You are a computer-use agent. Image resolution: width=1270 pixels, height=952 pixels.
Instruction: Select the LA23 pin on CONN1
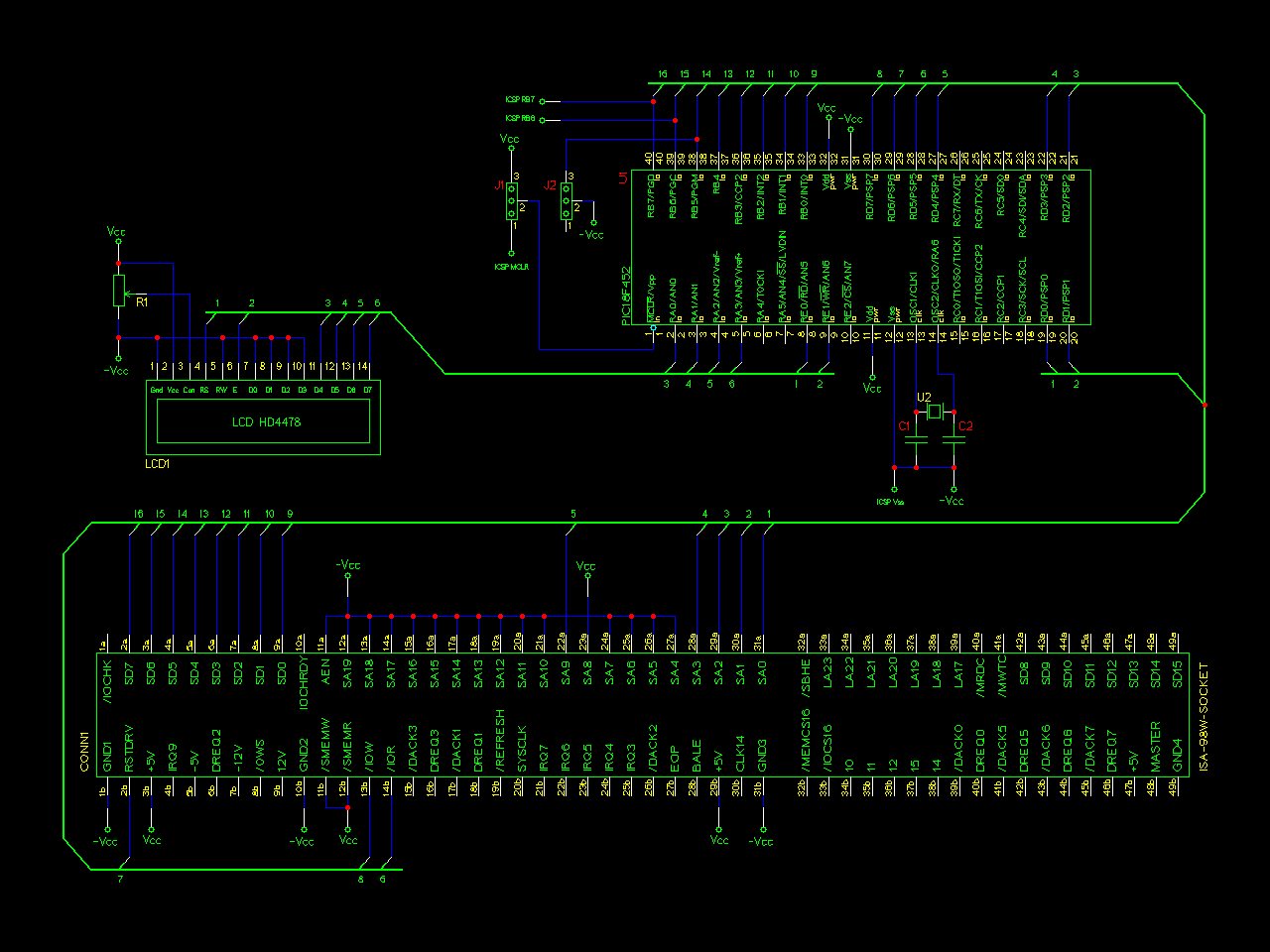pos(827,672)
